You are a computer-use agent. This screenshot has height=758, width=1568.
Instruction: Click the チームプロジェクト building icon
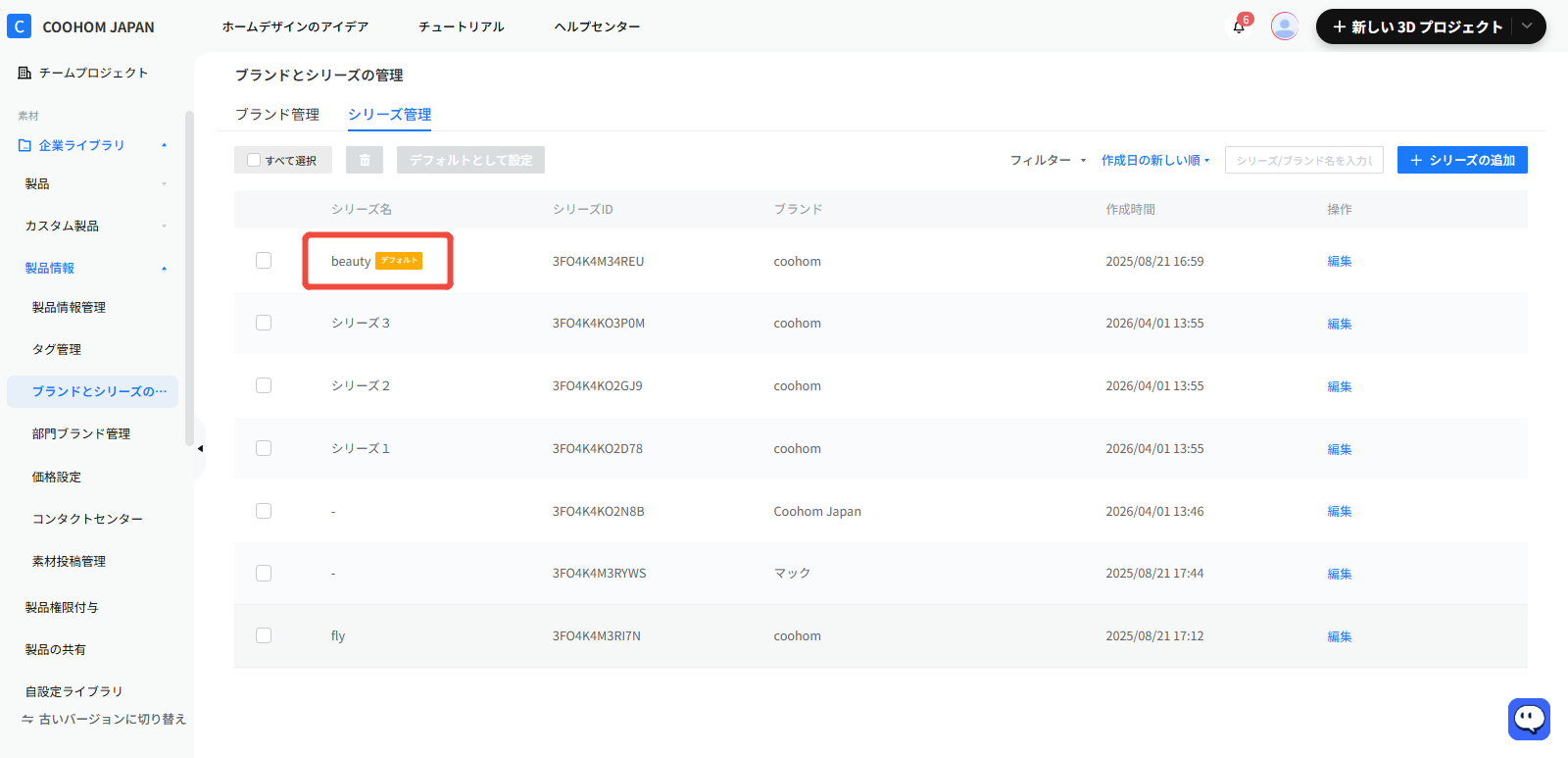tap(24, 73)
